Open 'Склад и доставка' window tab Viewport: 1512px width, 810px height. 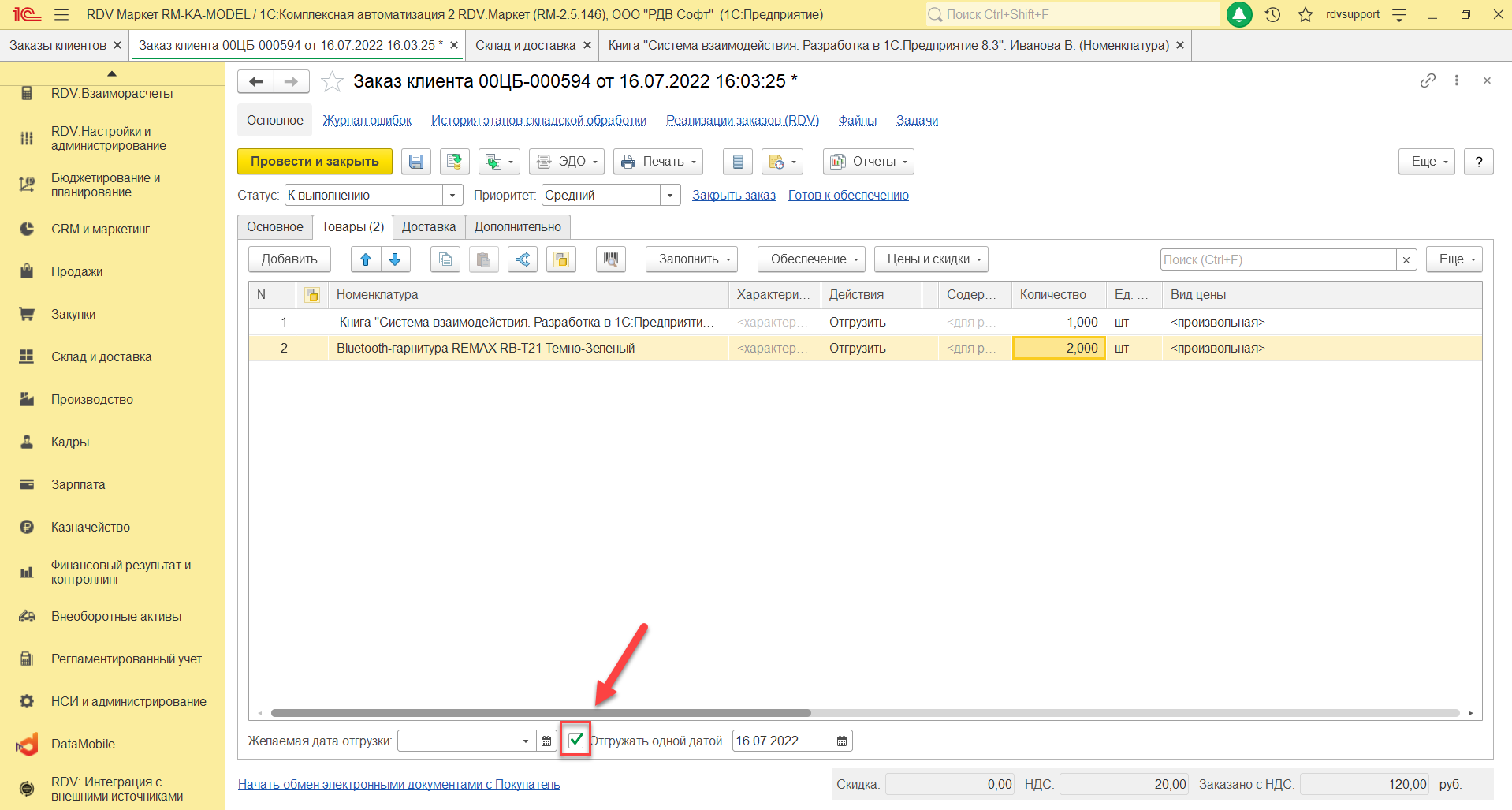coord(525,46)
